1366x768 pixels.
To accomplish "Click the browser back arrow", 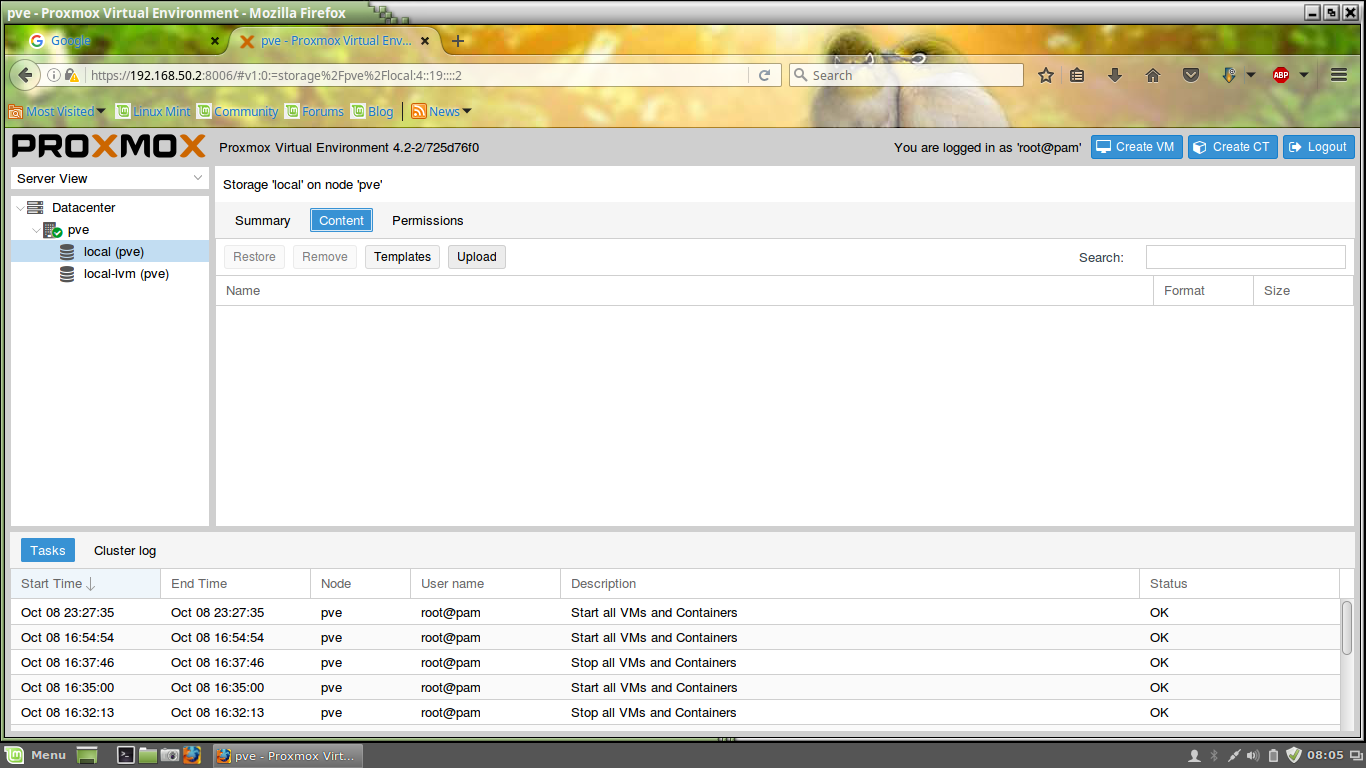I will tap(25, 75).
